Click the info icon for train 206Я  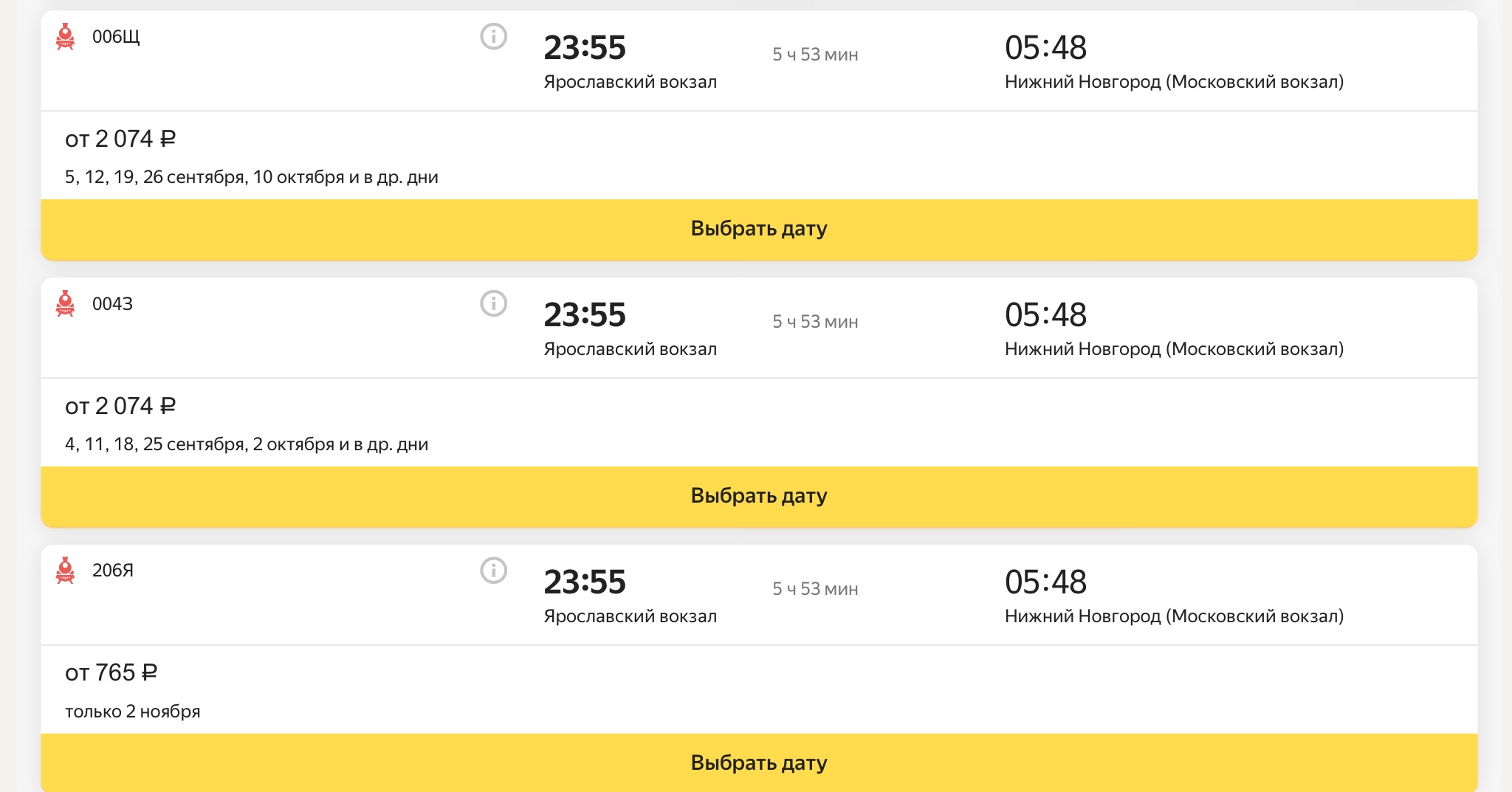(493, 571)
